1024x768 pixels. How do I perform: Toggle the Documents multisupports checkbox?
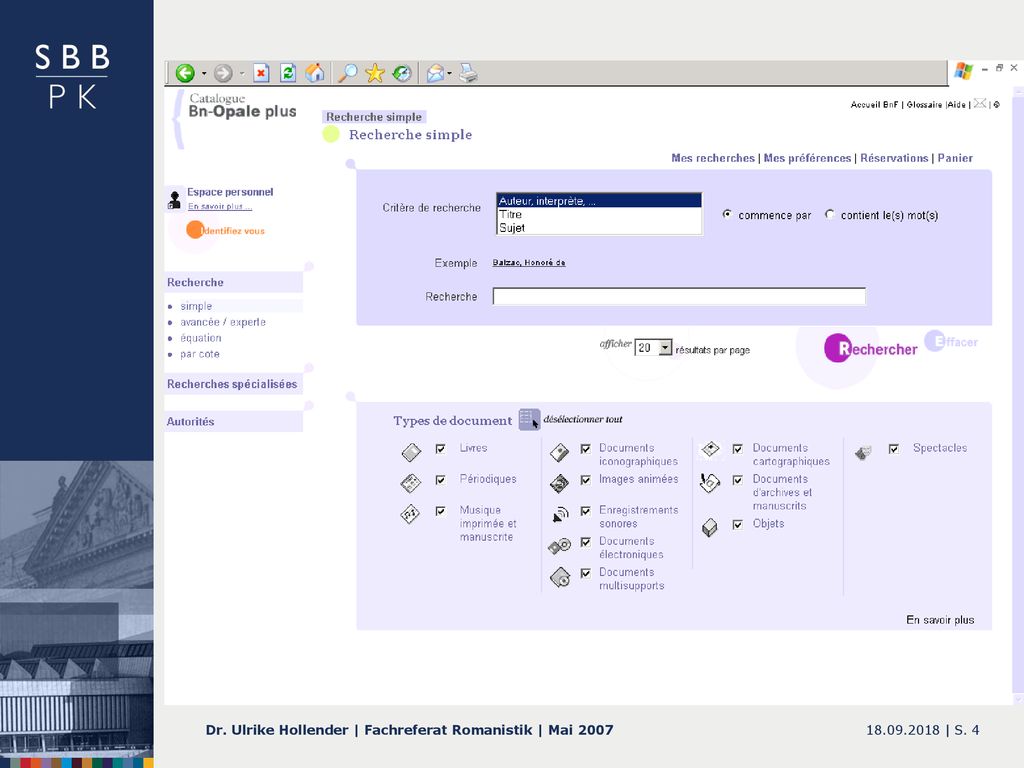point(586,573)
